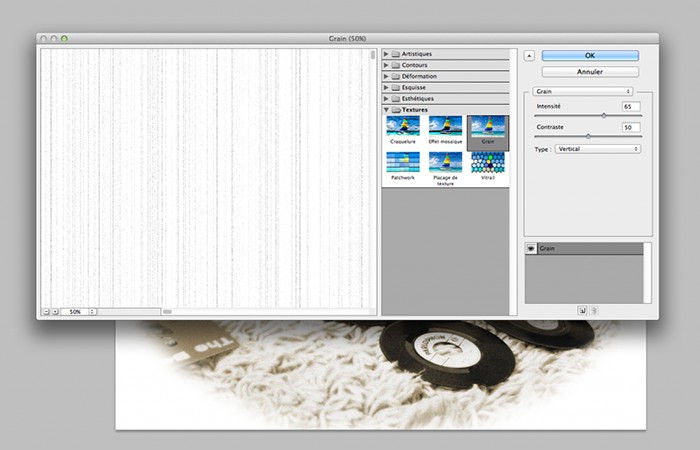Click the Contours folder icon
This screenshot has height=450, width=700.
[396, 65]
